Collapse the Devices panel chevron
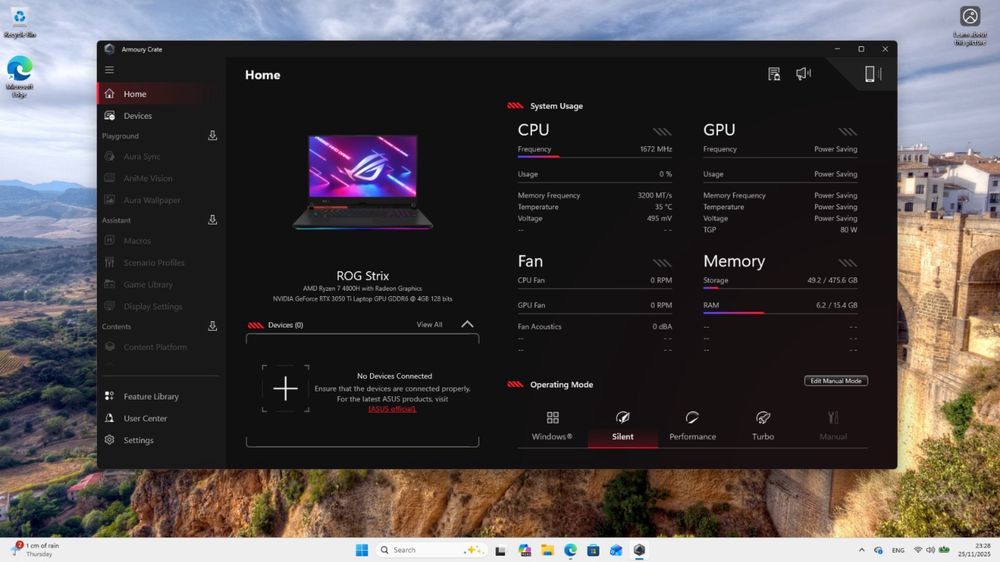The height and width of the screenshot is (562, 1000). coord(467,324)
